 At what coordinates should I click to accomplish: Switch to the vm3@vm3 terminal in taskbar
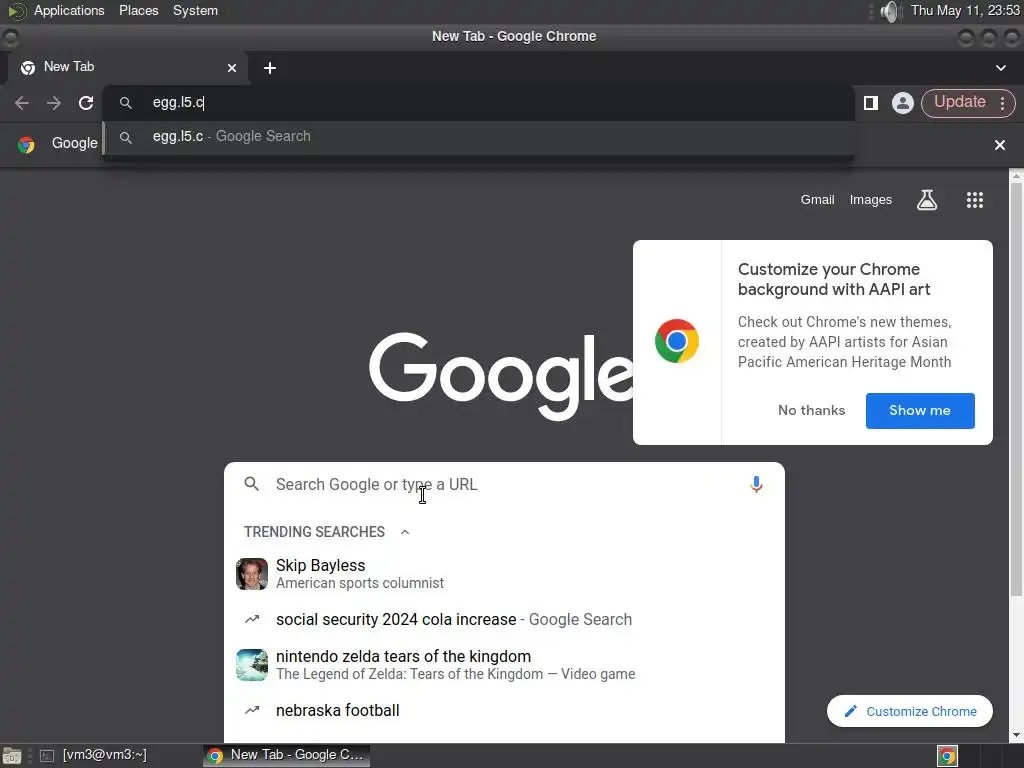click(x=93, y=755)
